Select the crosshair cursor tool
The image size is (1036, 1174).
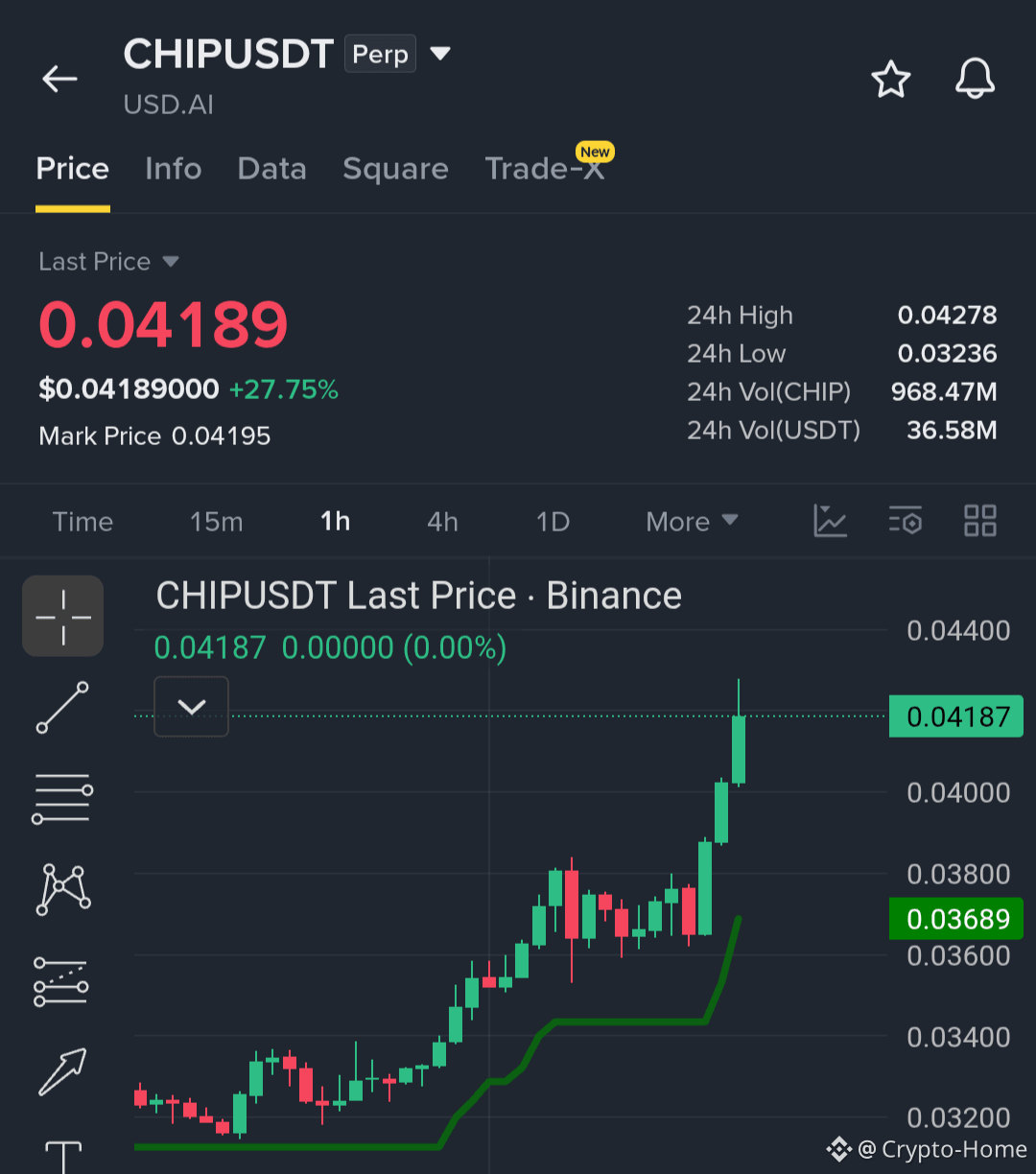pos(63,616)
